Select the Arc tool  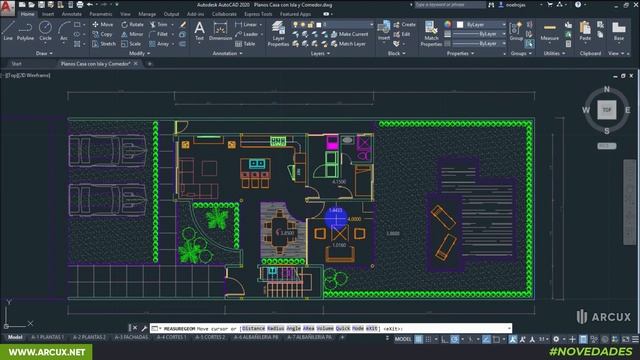coord(64,31)
